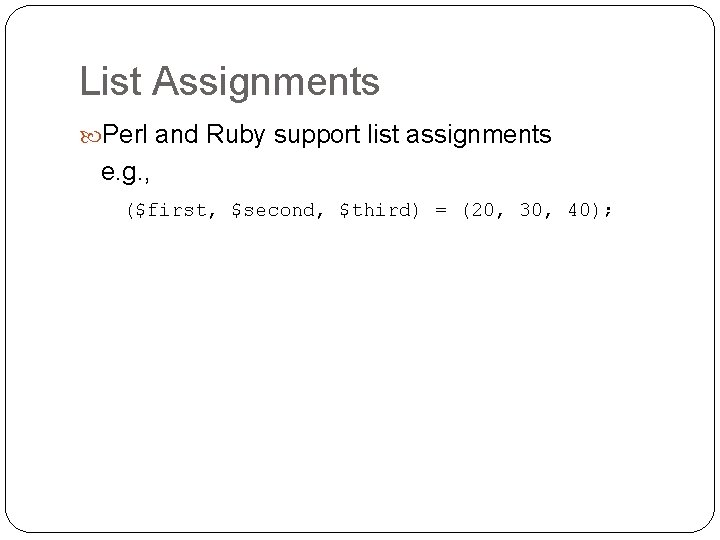The width and height of the screenshot is (720, 540).
Task: Select the "$second" variable in the code
Action: coord(274,211)
